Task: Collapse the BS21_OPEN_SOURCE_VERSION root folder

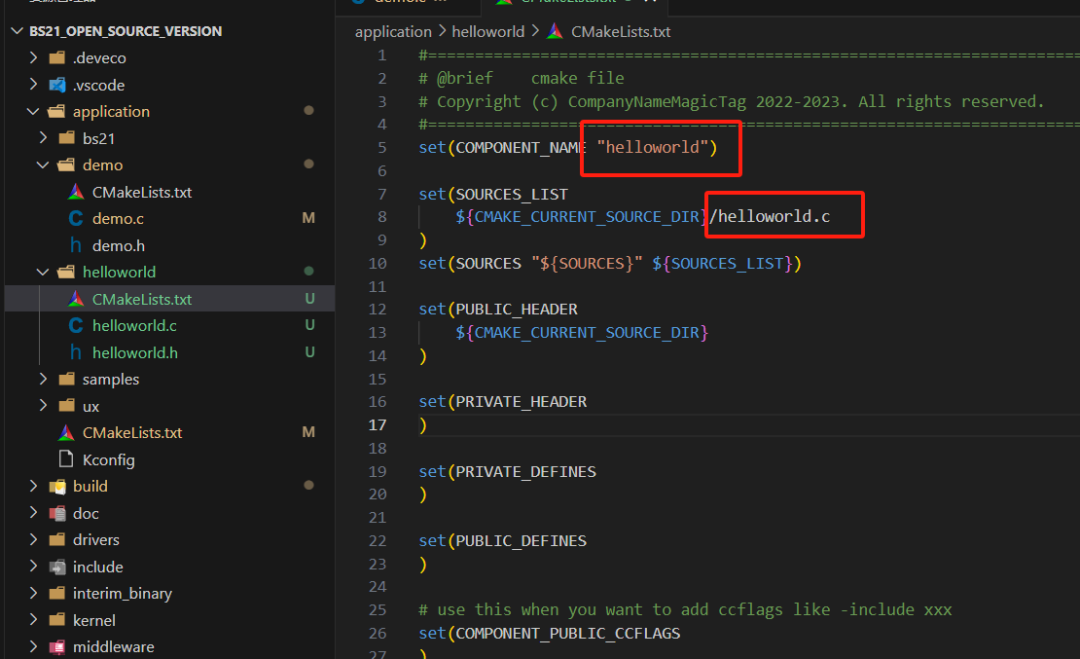Action: click(18, 31)
